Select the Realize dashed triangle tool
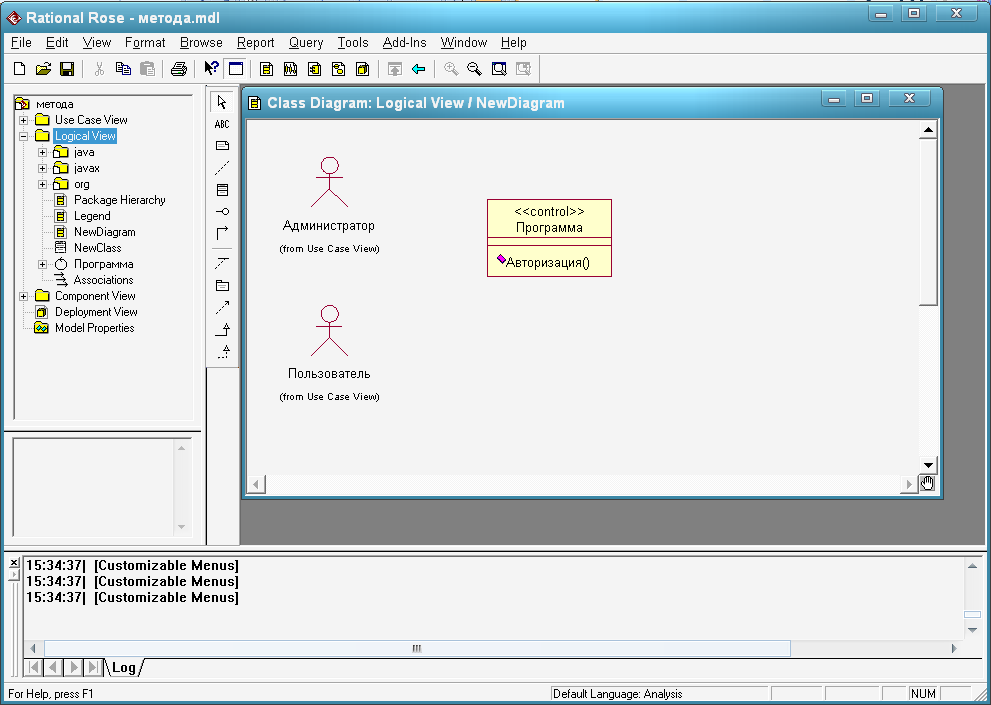The width and height of the screenshot is (991, 705). [222, 352]
